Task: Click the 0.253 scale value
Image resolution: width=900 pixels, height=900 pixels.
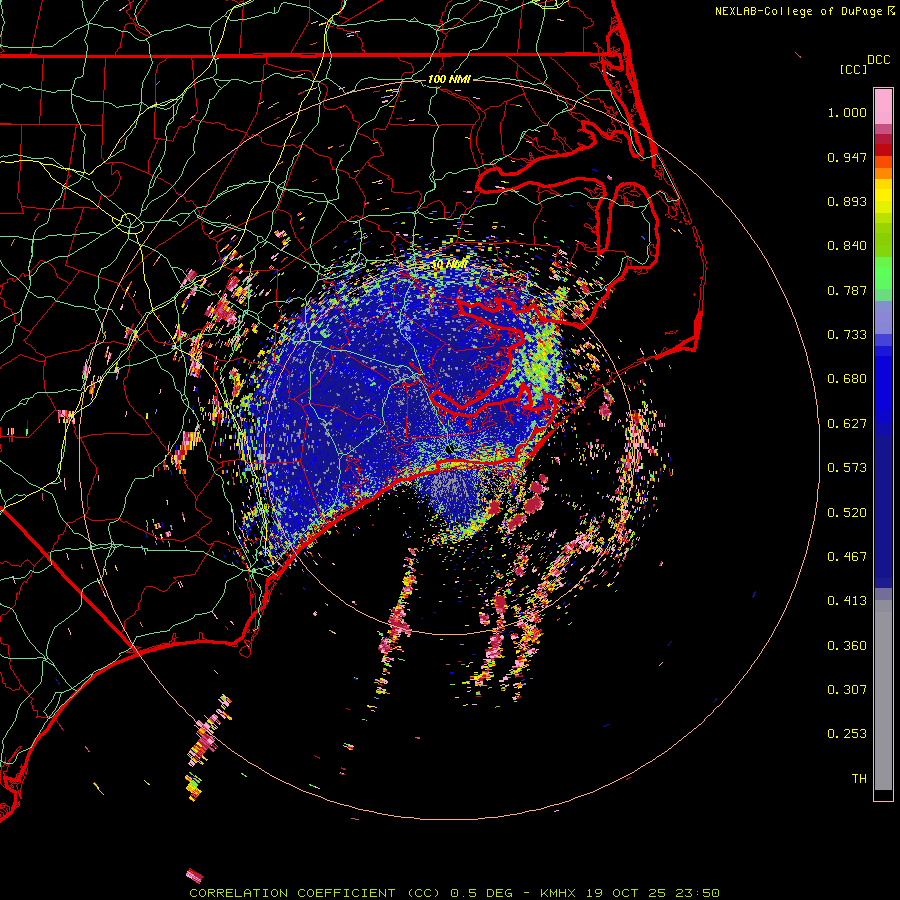Action: [x=847, y=734]
